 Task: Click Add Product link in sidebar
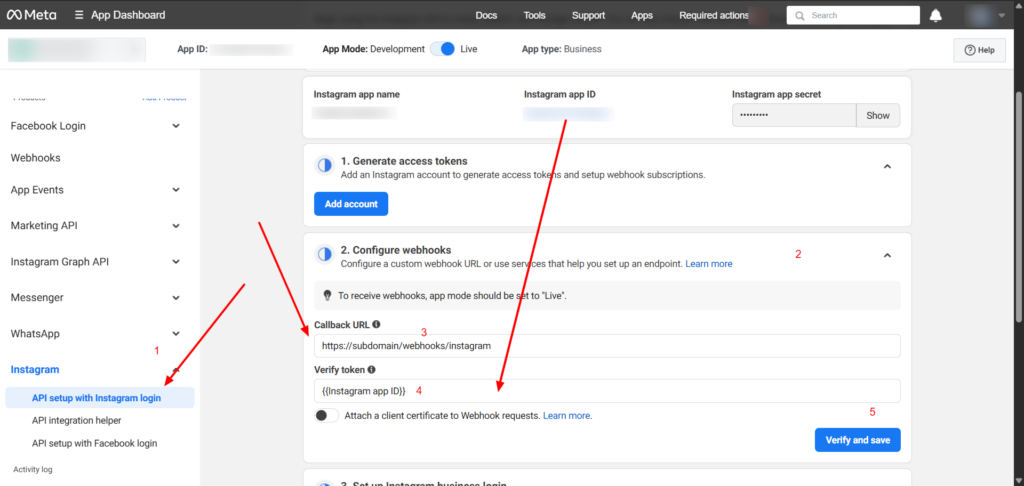click(x=165, y=98)
